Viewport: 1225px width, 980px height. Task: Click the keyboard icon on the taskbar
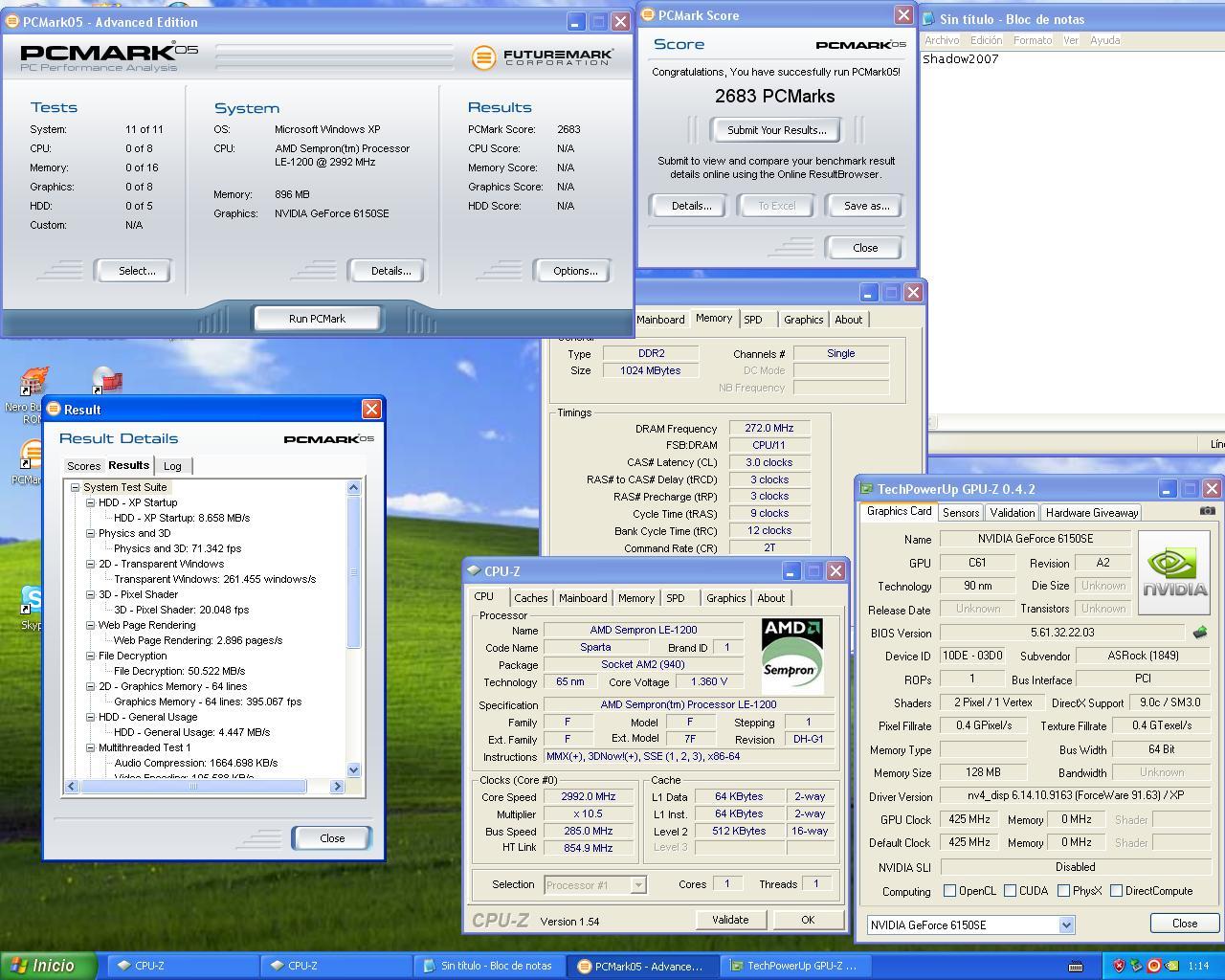[1076, 966]
